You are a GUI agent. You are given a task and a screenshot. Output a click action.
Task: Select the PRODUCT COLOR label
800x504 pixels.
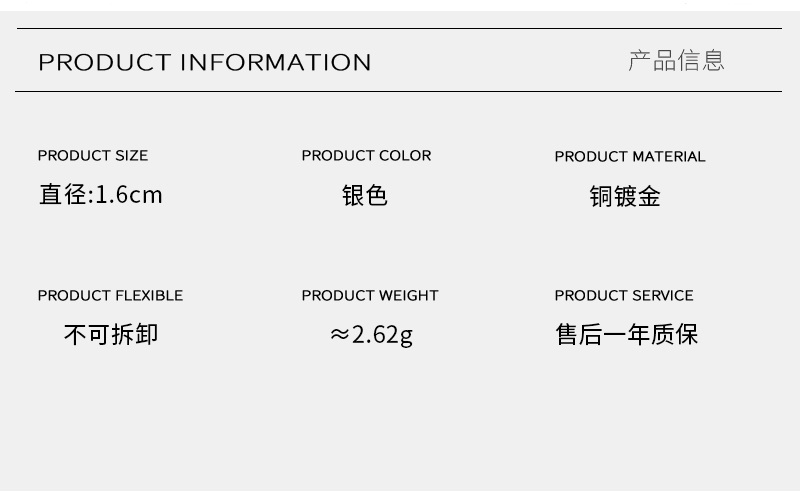tap(366, 156)
